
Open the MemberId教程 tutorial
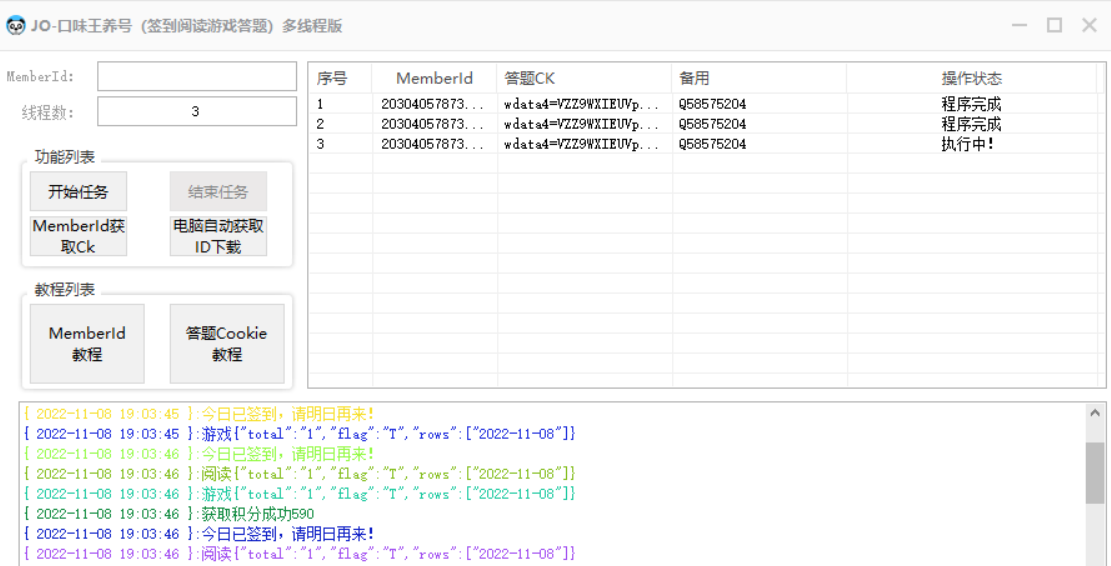(87, 344)
